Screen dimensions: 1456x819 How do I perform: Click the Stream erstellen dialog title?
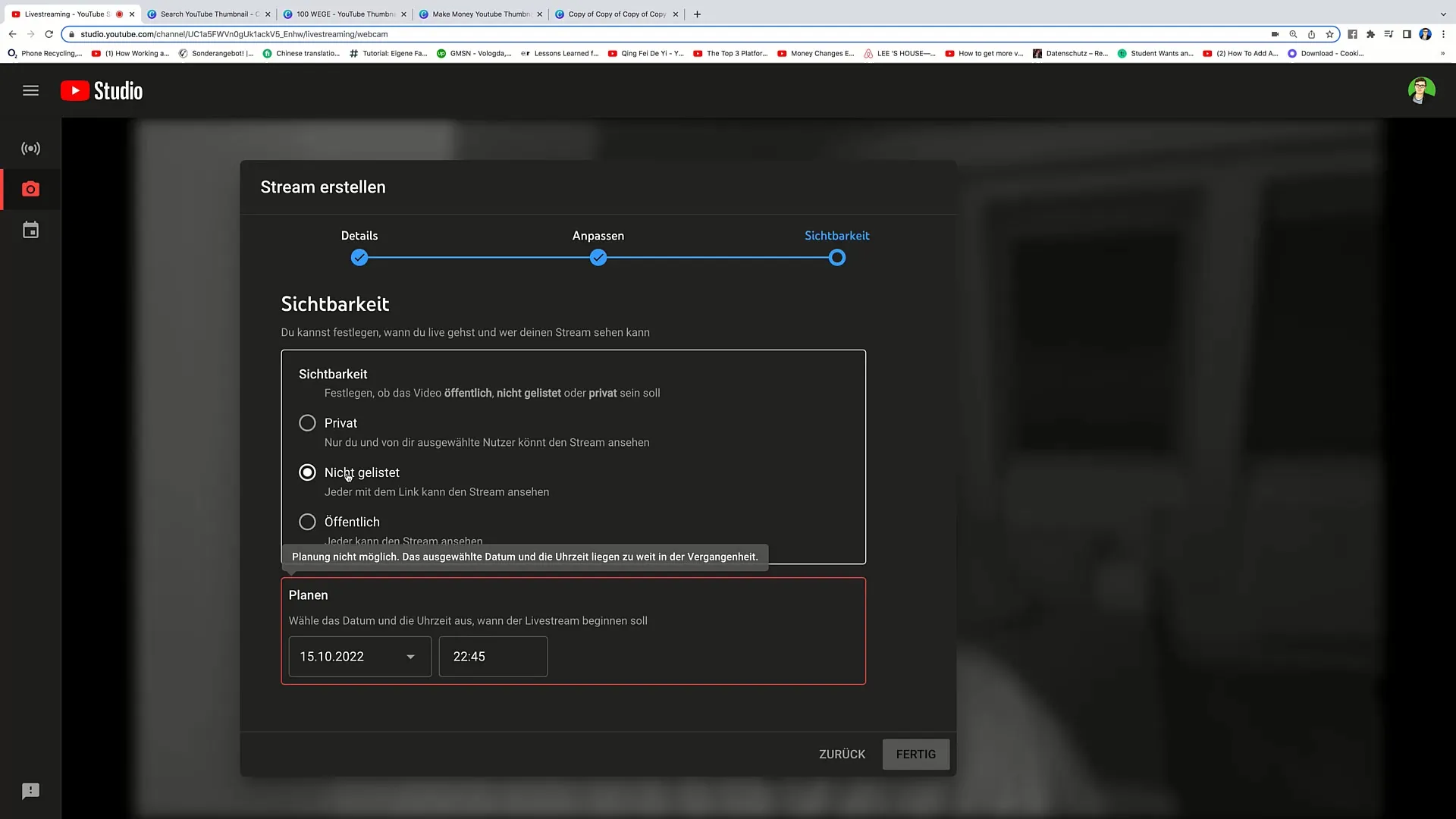(x=323, y=187)
